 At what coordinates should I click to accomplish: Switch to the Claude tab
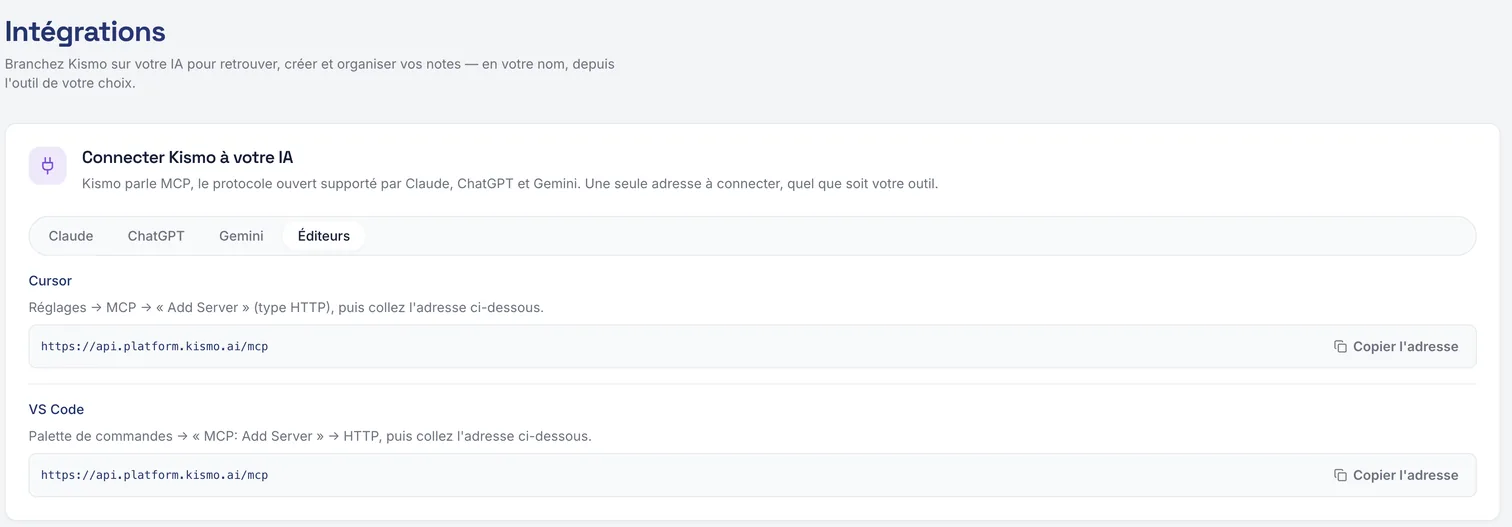point(71,236)
